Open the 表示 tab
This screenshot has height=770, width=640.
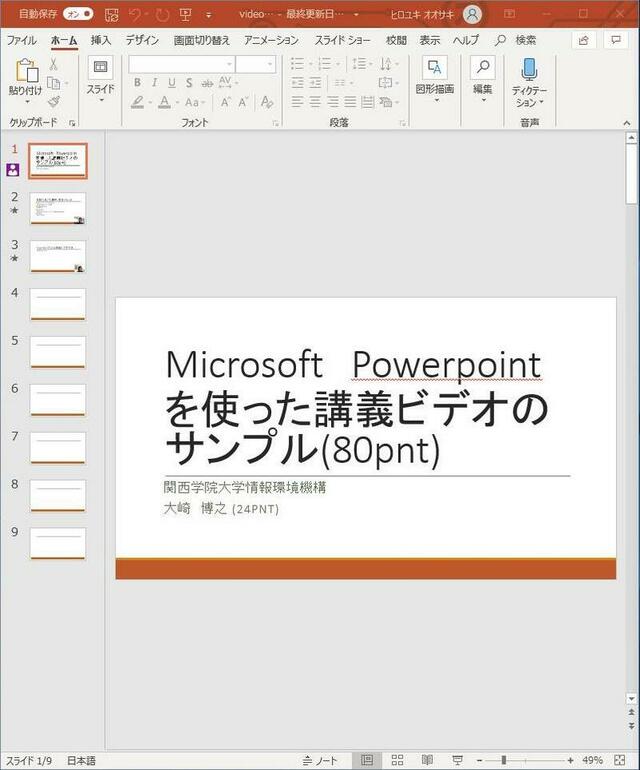coord(430,40)
